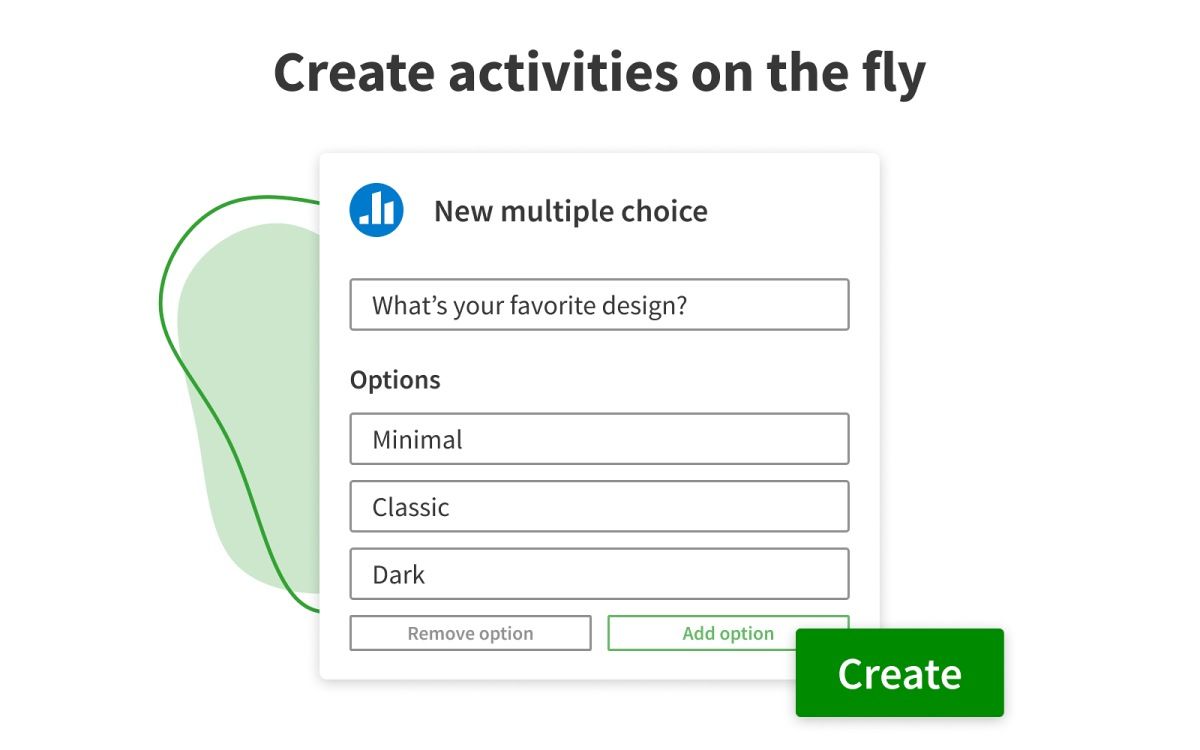Image resolution: width=1200 pixels, height=750 pixels.
Task: Click Create to publish the activity
Action: pyautogui.click(x=898, y=673)
